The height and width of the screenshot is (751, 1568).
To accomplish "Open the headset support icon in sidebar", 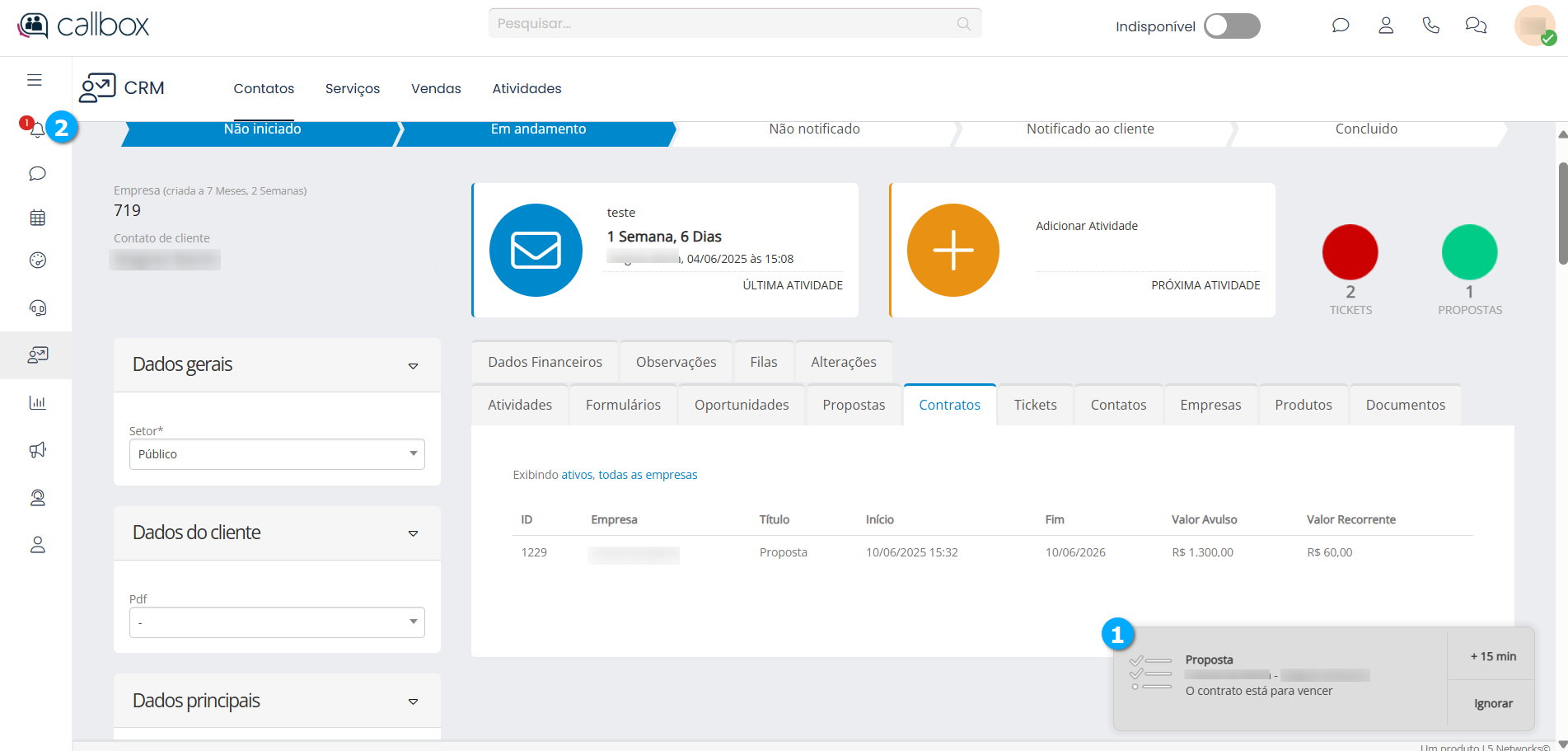I will [37, 307].
